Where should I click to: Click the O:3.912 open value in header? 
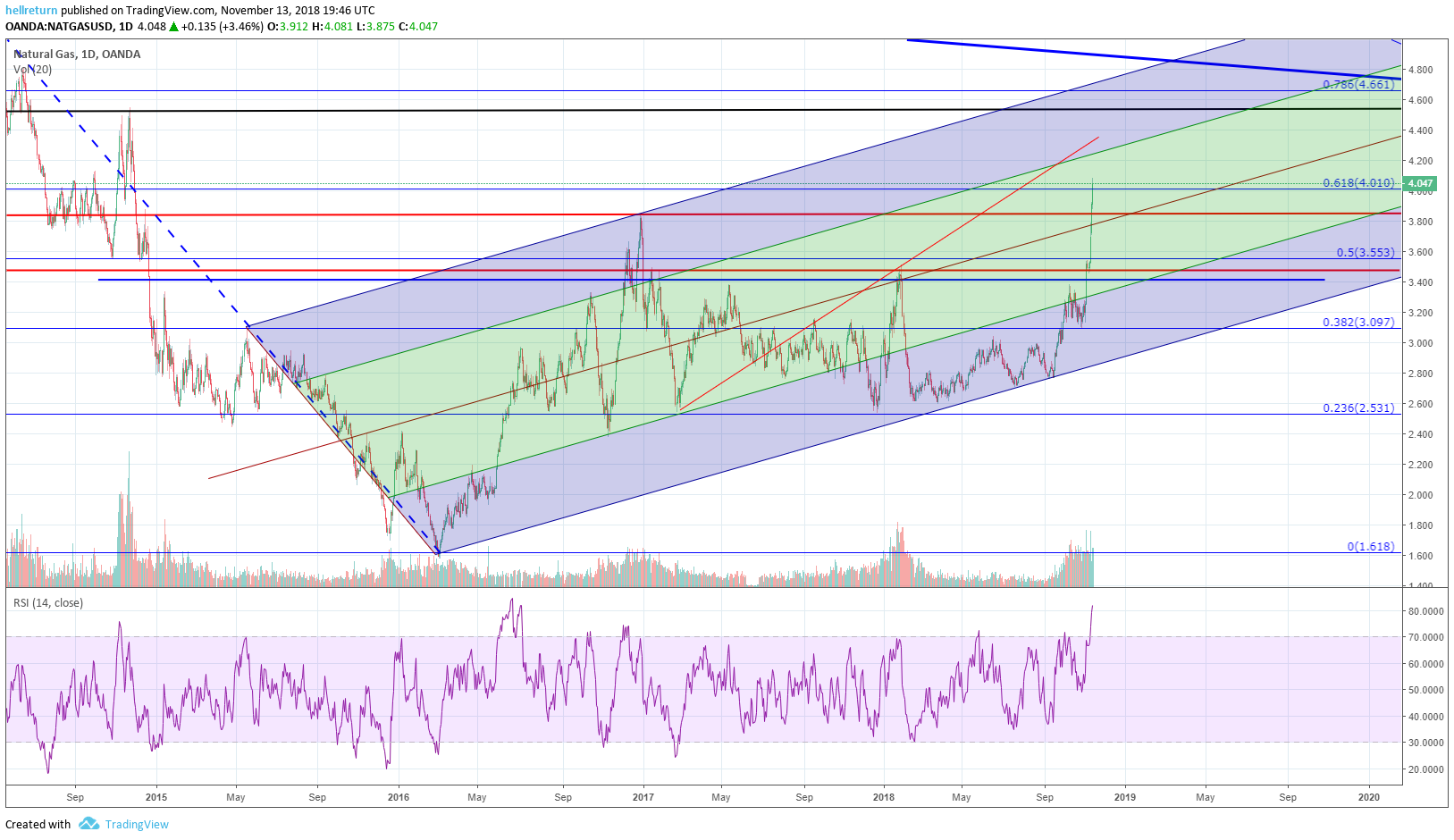click(288, 27)
